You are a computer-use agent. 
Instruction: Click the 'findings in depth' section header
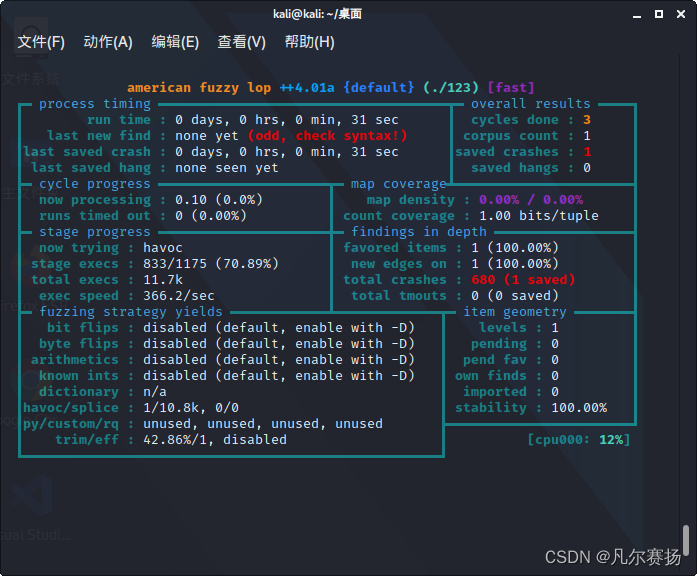click(x=419, y=232)
